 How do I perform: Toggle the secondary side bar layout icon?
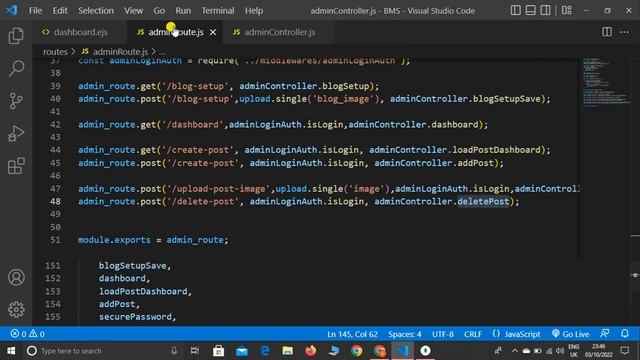[x=545, y=10]
